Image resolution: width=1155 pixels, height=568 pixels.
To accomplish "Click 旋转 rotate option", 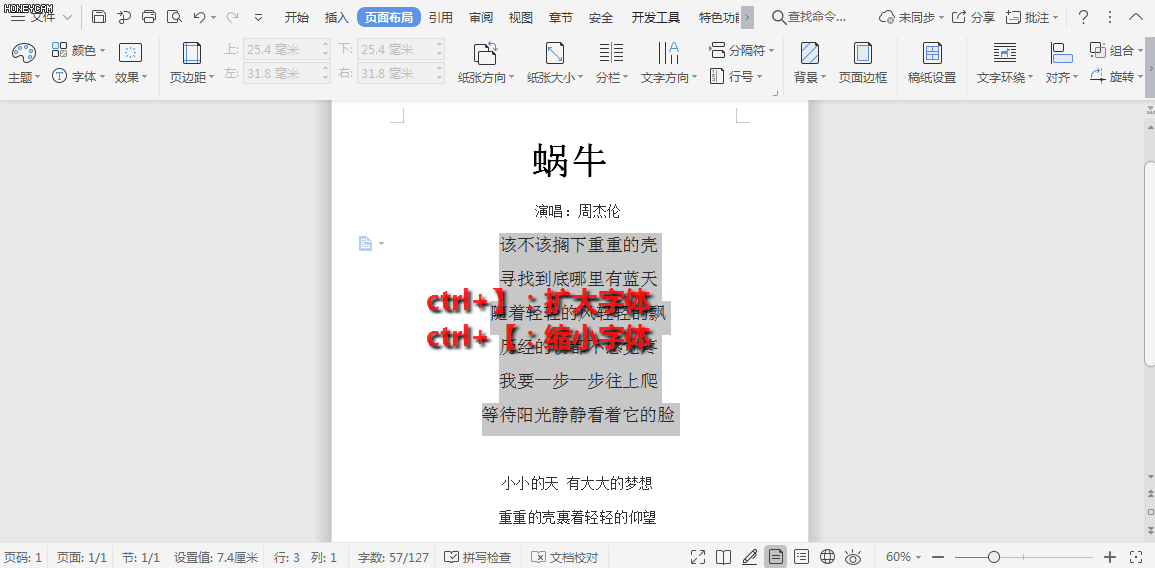I will [x=1116, y=76].
